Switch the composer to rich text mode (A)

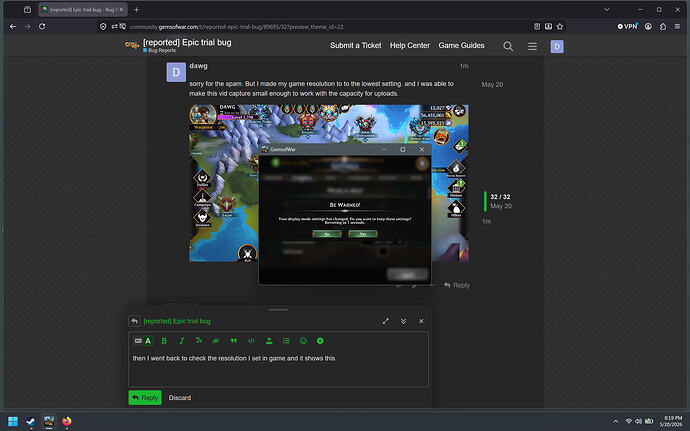(148, 341)
